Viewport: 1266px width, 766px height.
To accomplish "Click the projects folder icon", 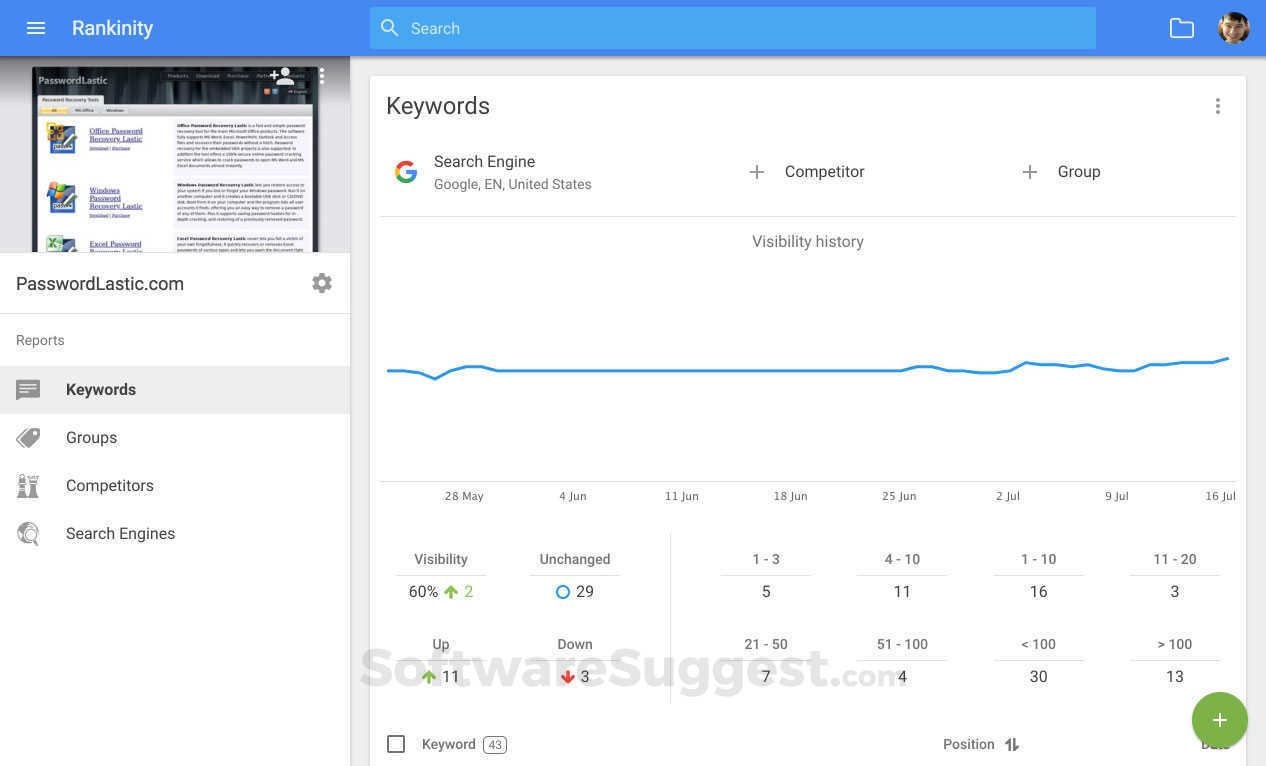I will click(1182, 28).
